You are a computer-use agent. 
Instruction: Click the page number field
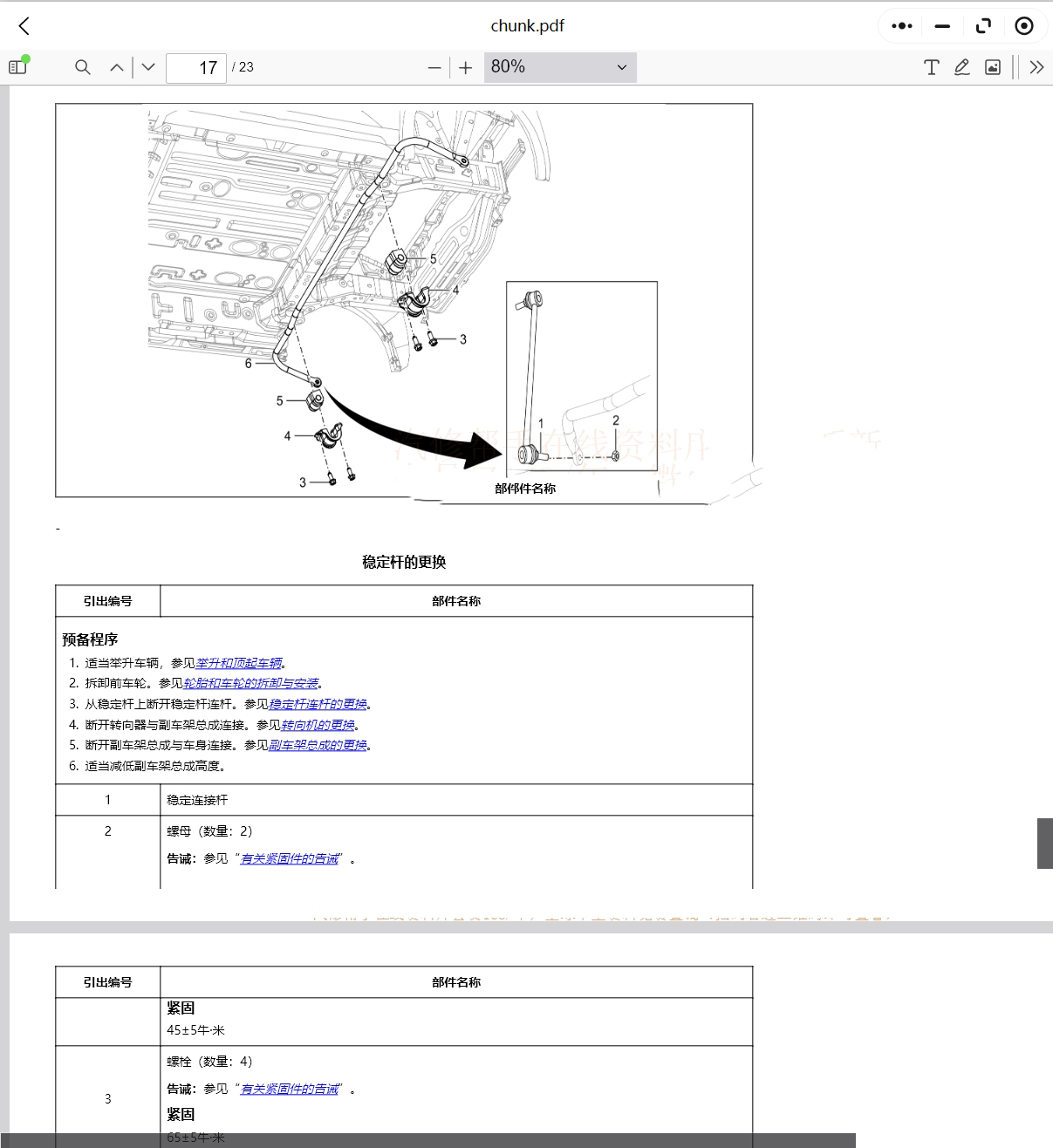(196, 67)
